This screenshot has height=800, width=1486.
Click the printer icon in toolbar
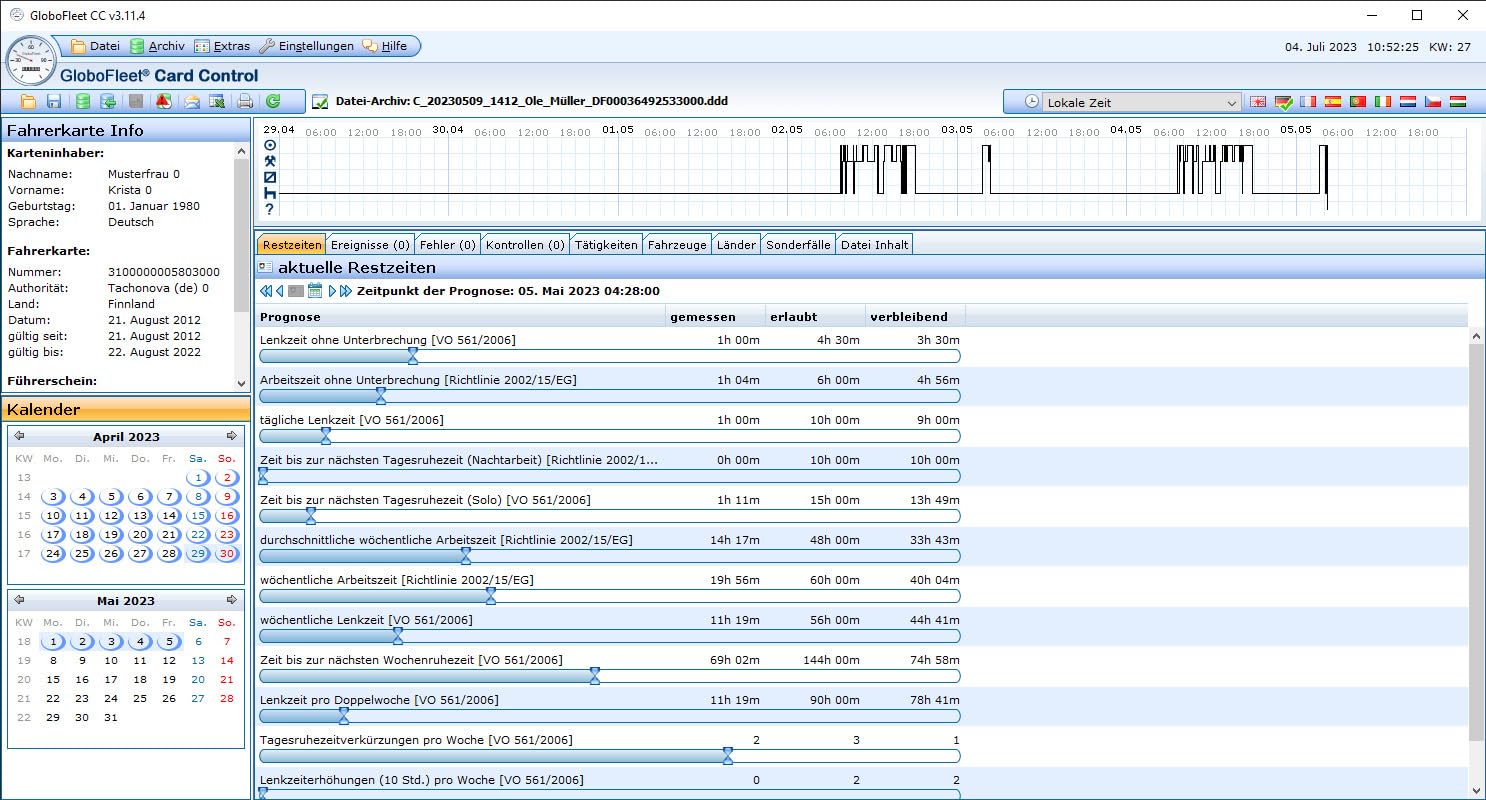[245, 102]
